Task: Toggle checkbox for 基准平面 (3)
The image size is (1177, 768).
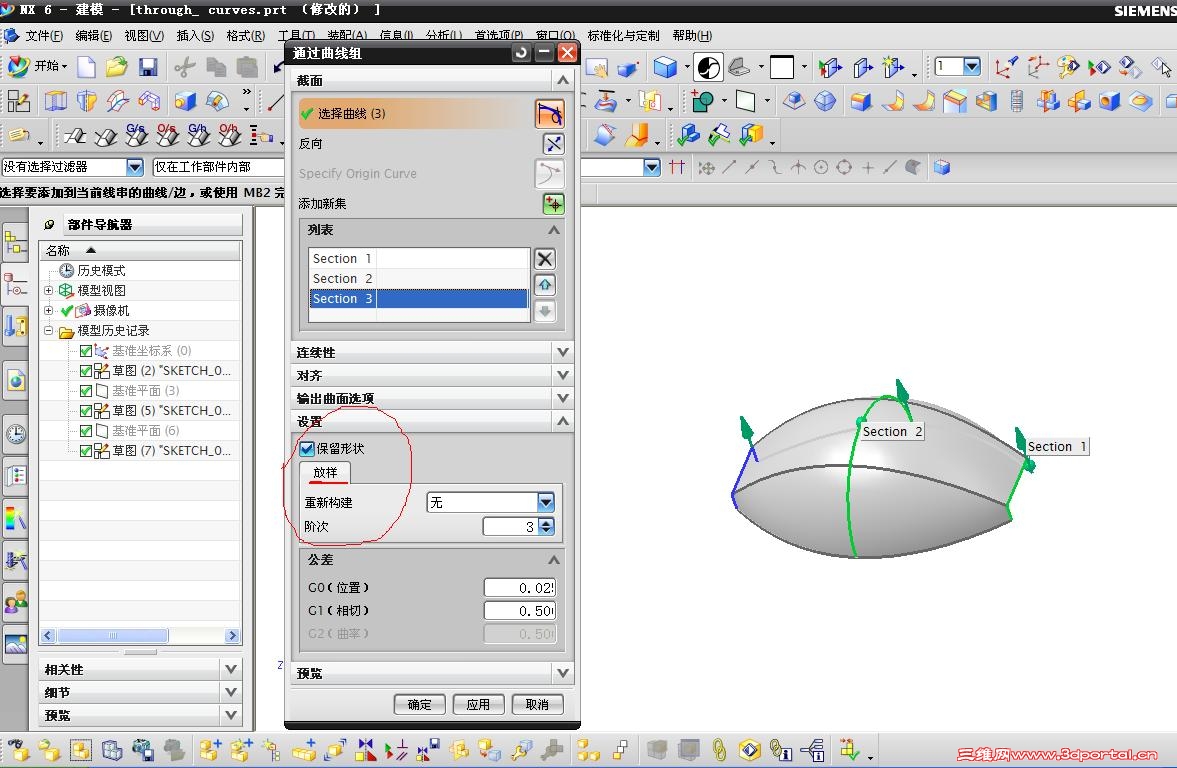Action: coord(86,391)
